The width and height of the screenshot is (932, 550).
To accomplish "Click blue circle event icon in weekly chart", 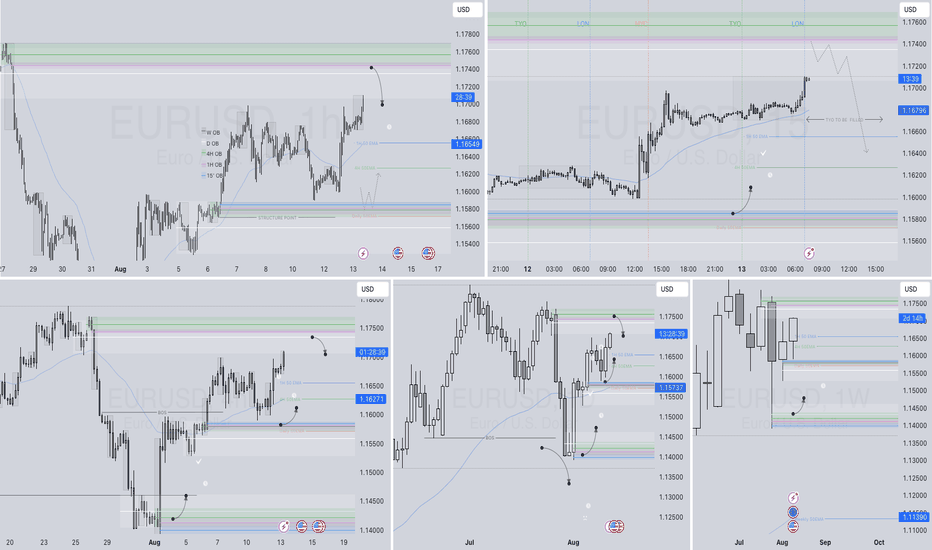I will click(793, 512).
